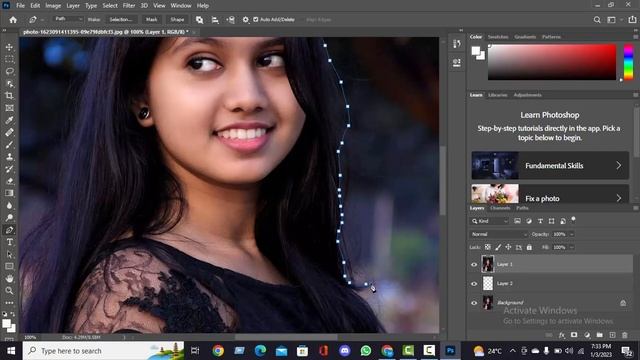This screenshot has height=360, width=640.
Task: Select the Crop tool
Action: coord(9,96)
